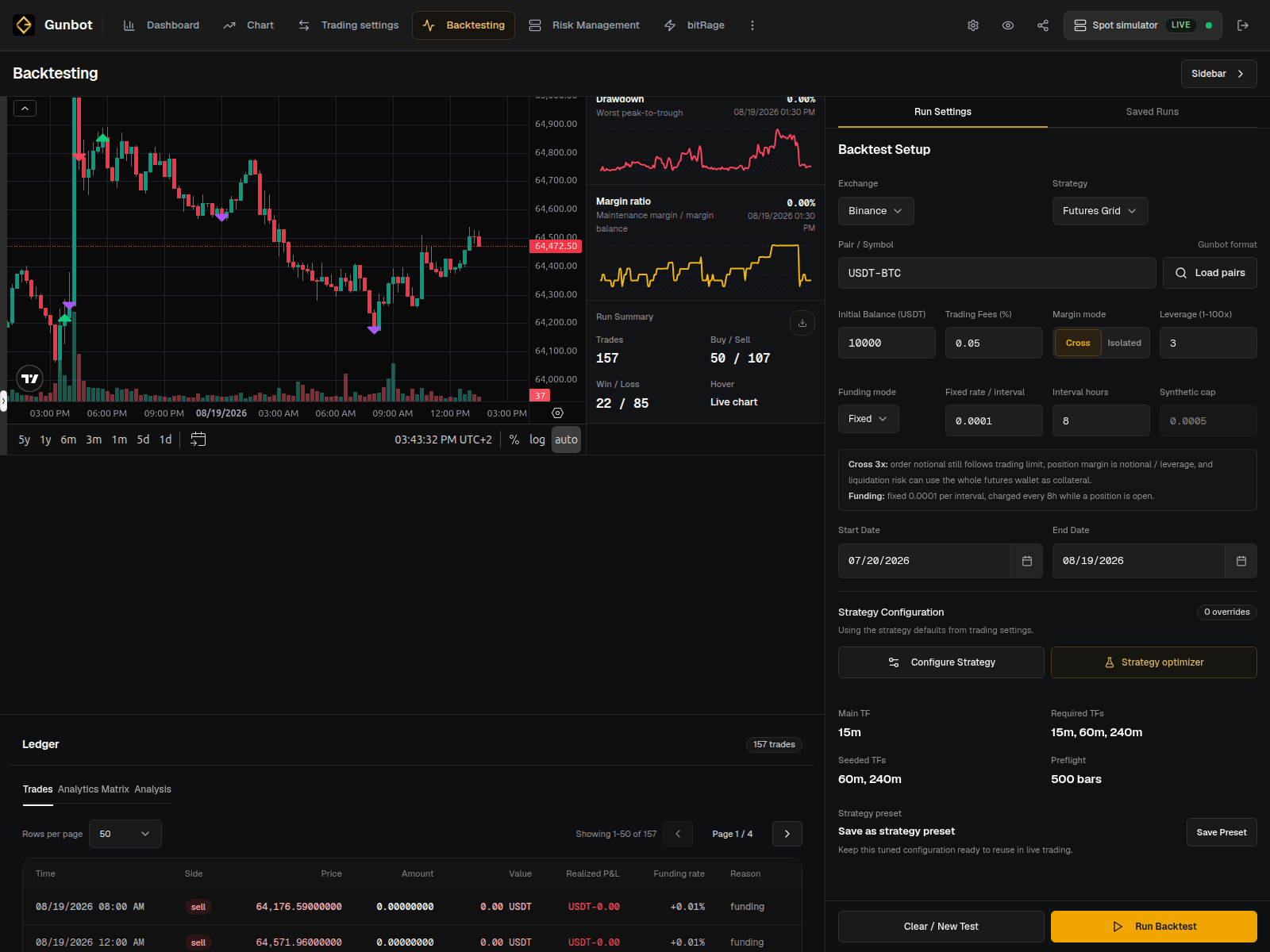Click Run Backtest button
The width and height of the screenshot is (1270, 952).
[x=1154, y=927]
